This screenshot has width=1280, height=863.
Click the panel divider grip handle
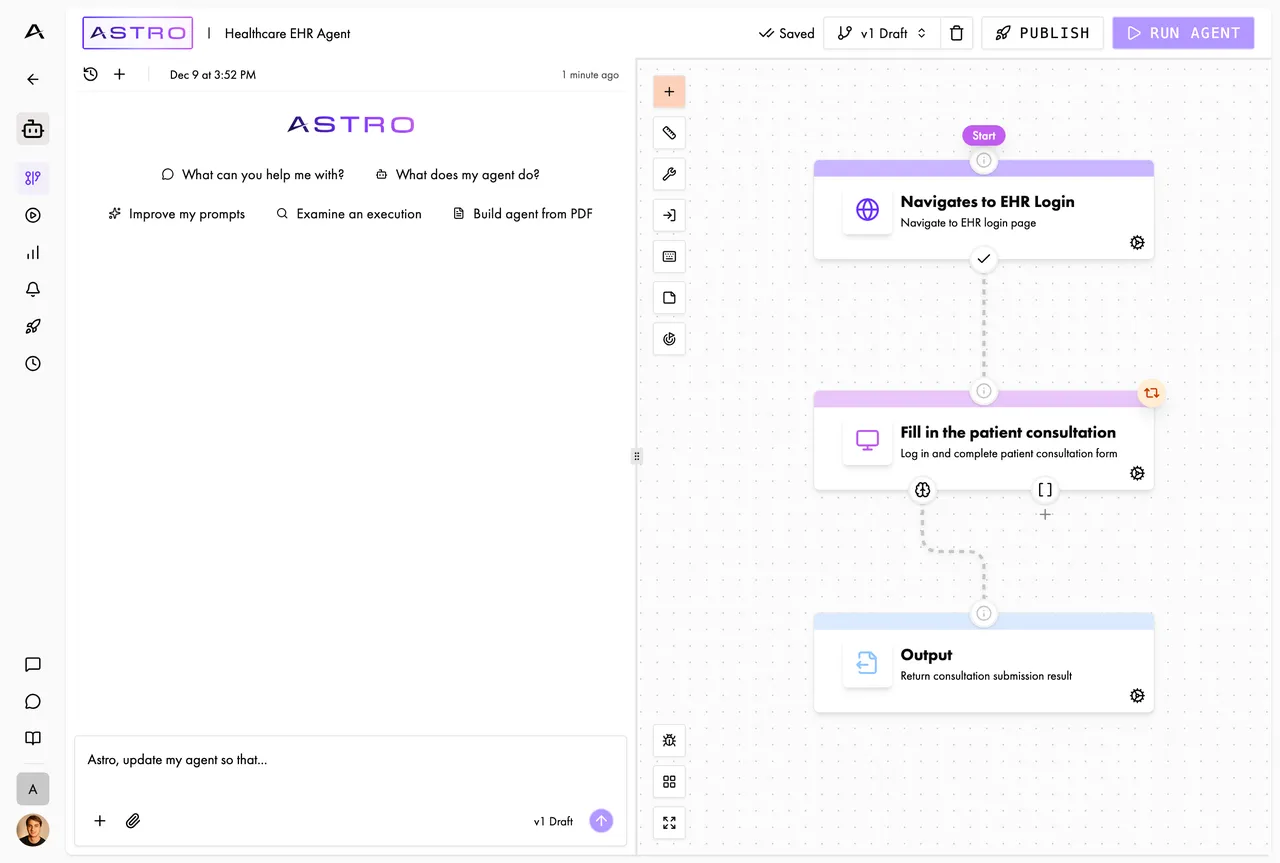pyautogui.click(x=636, y=456)
